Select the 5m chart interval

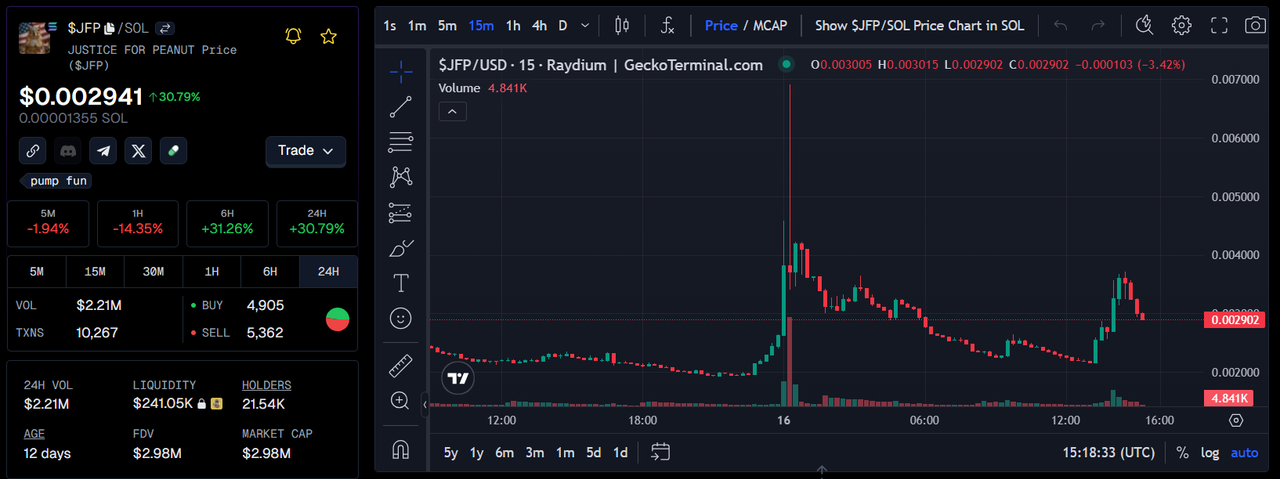[x=447, y=25]
